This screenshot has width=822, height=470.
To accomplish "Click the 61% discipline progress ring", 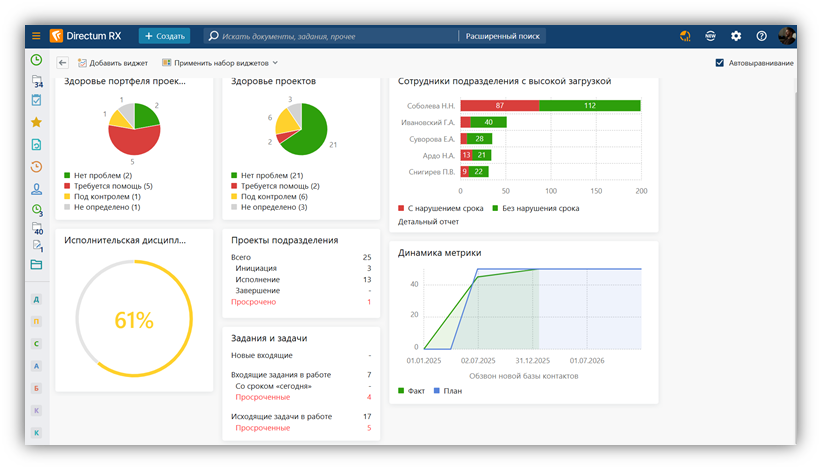I will pos(134,319).
